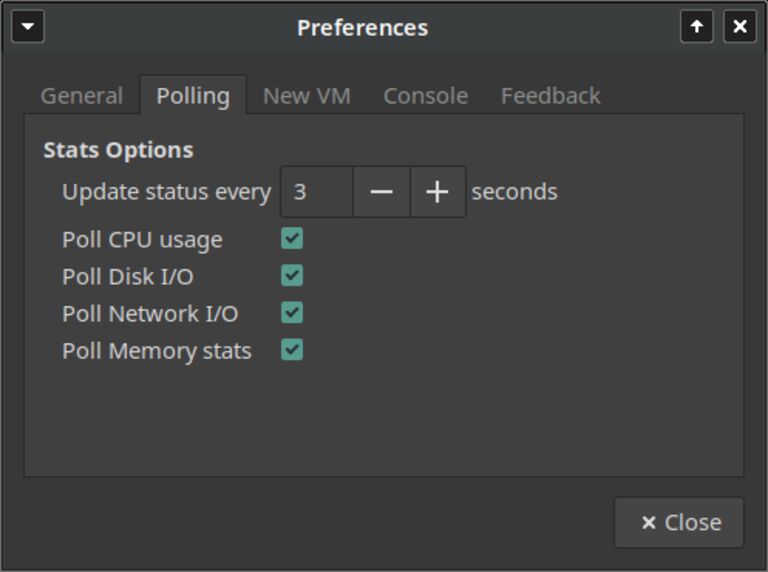Image resolution: width=768 pixels, height=572 pixels.
Task: Increase the update interval with the plus button
Action: tap(437, 191)
